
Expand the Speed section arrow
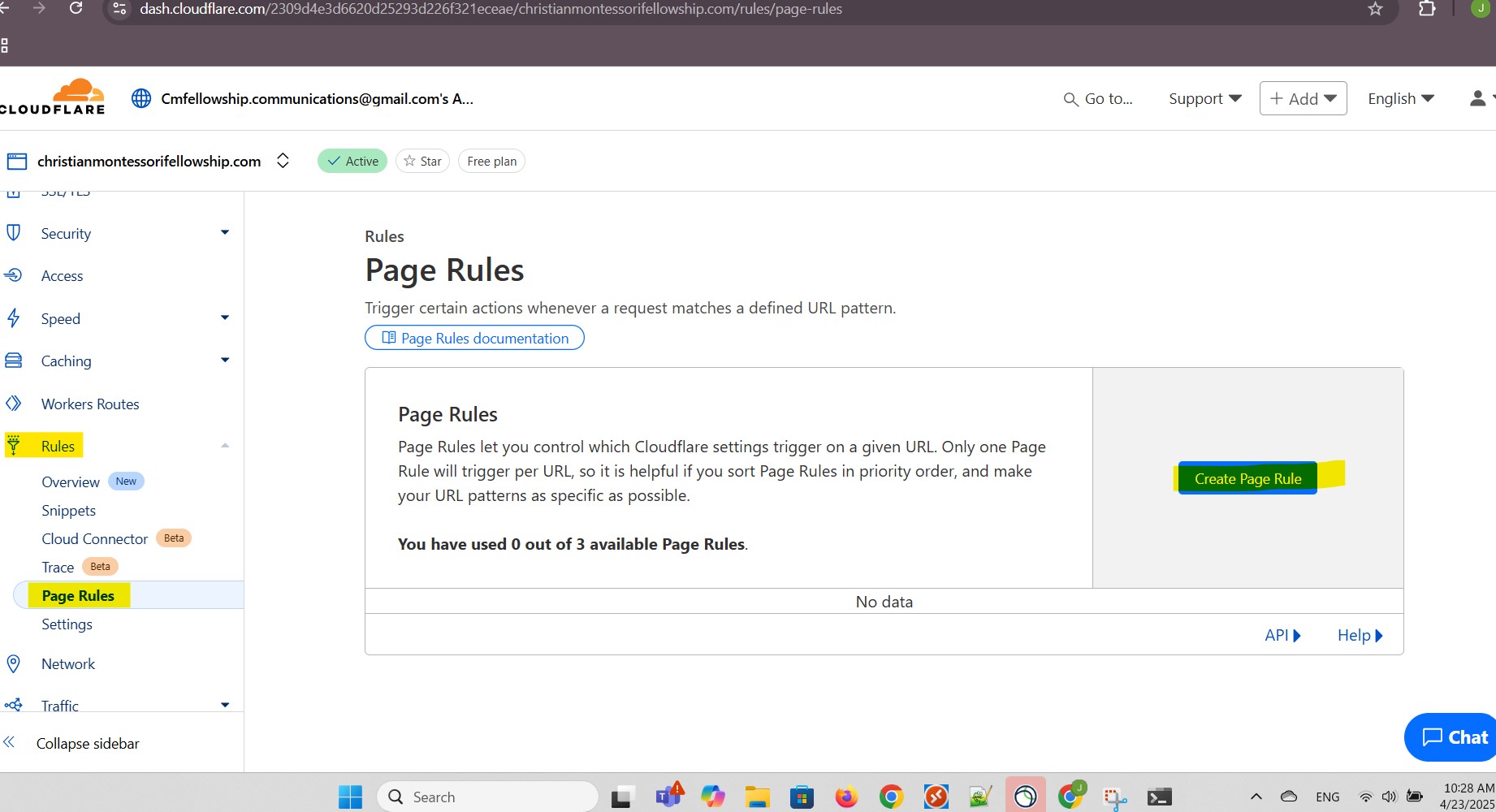(225, 318)
